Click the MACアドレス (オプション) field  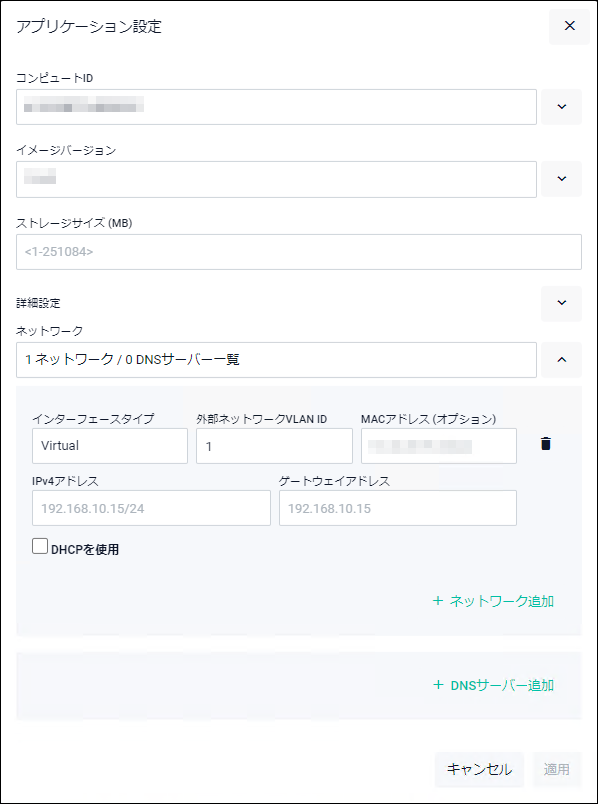pyautogui.click(x=439, y=446)
